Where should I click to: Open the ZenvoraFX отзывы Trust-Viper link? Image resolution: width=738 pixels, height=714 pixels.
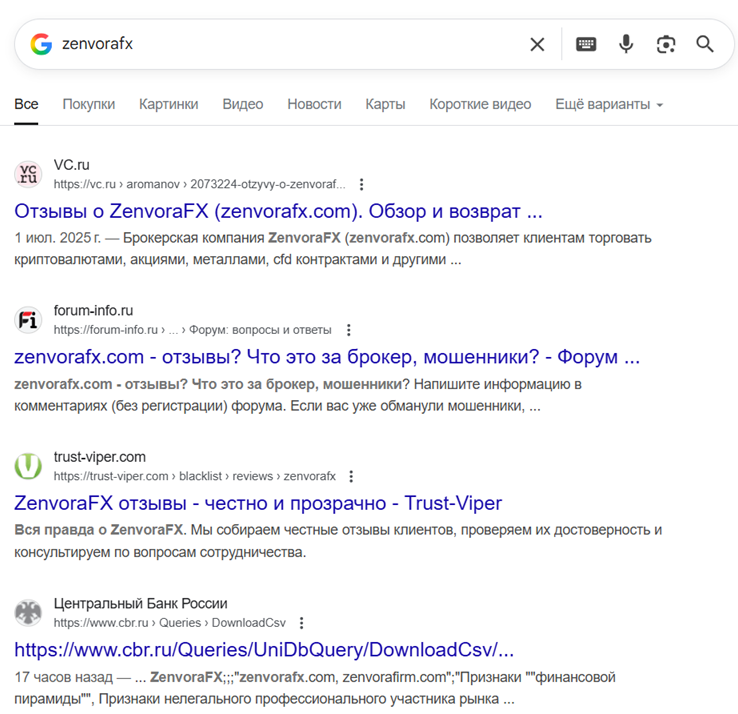[x=258, y=503]
